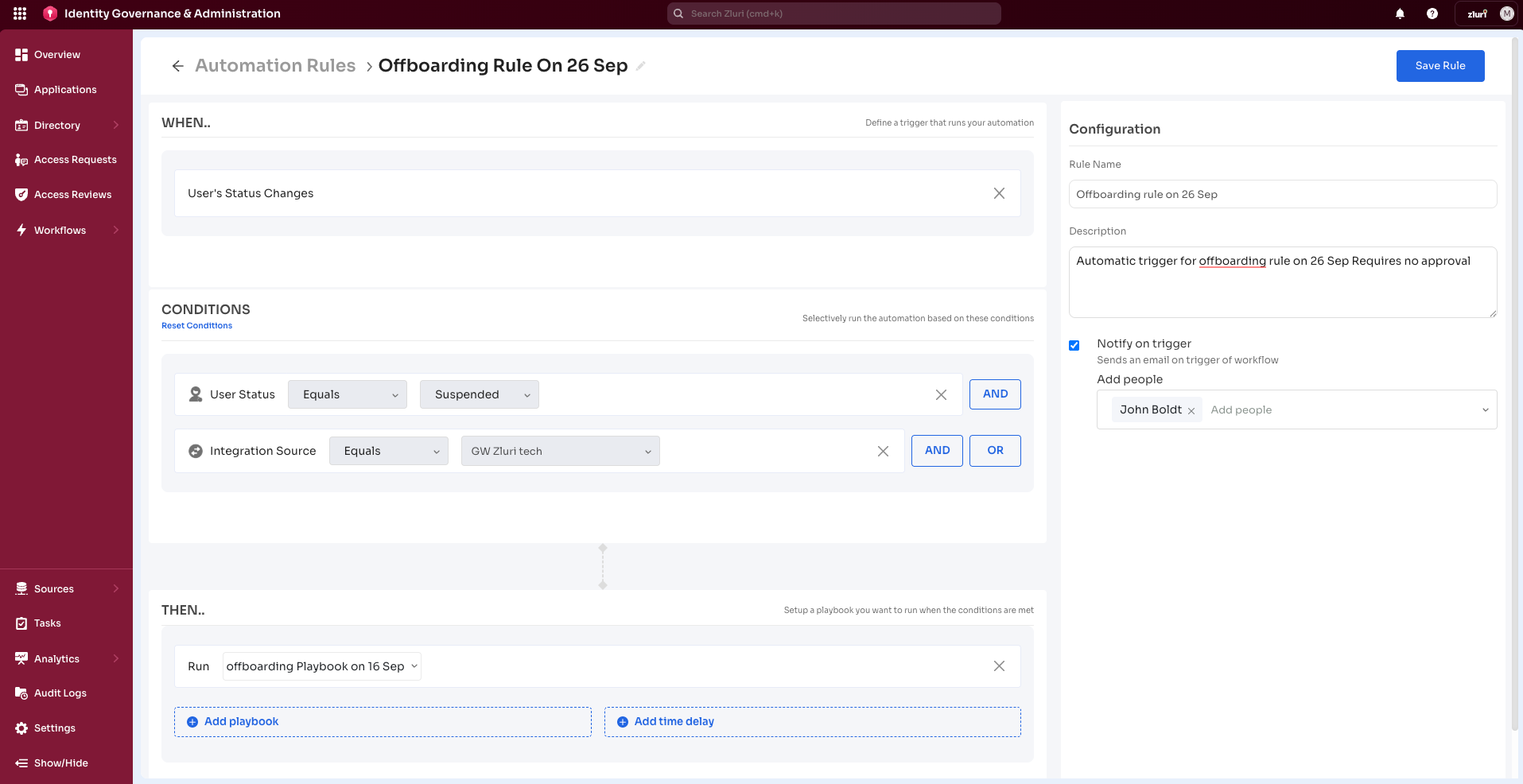This screenshot has height=784, width=1523.
Task: Open the Suspended status dropdown
Action: point(479,394)
